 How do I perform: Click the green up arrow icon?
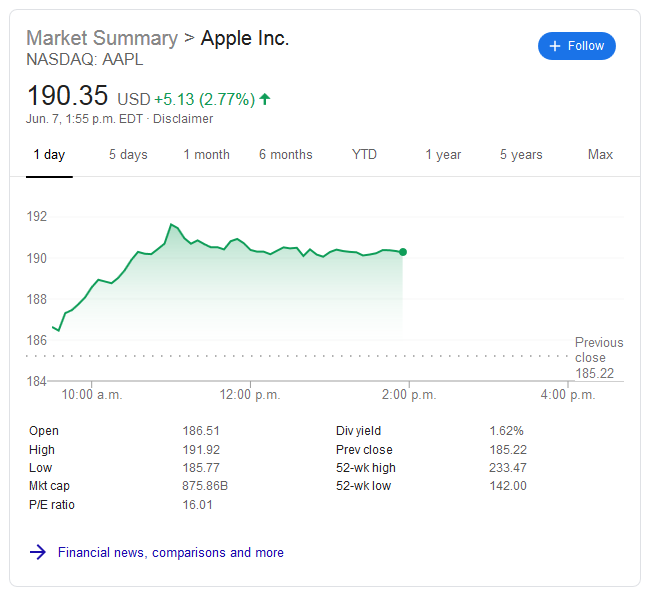pos(265,99)
